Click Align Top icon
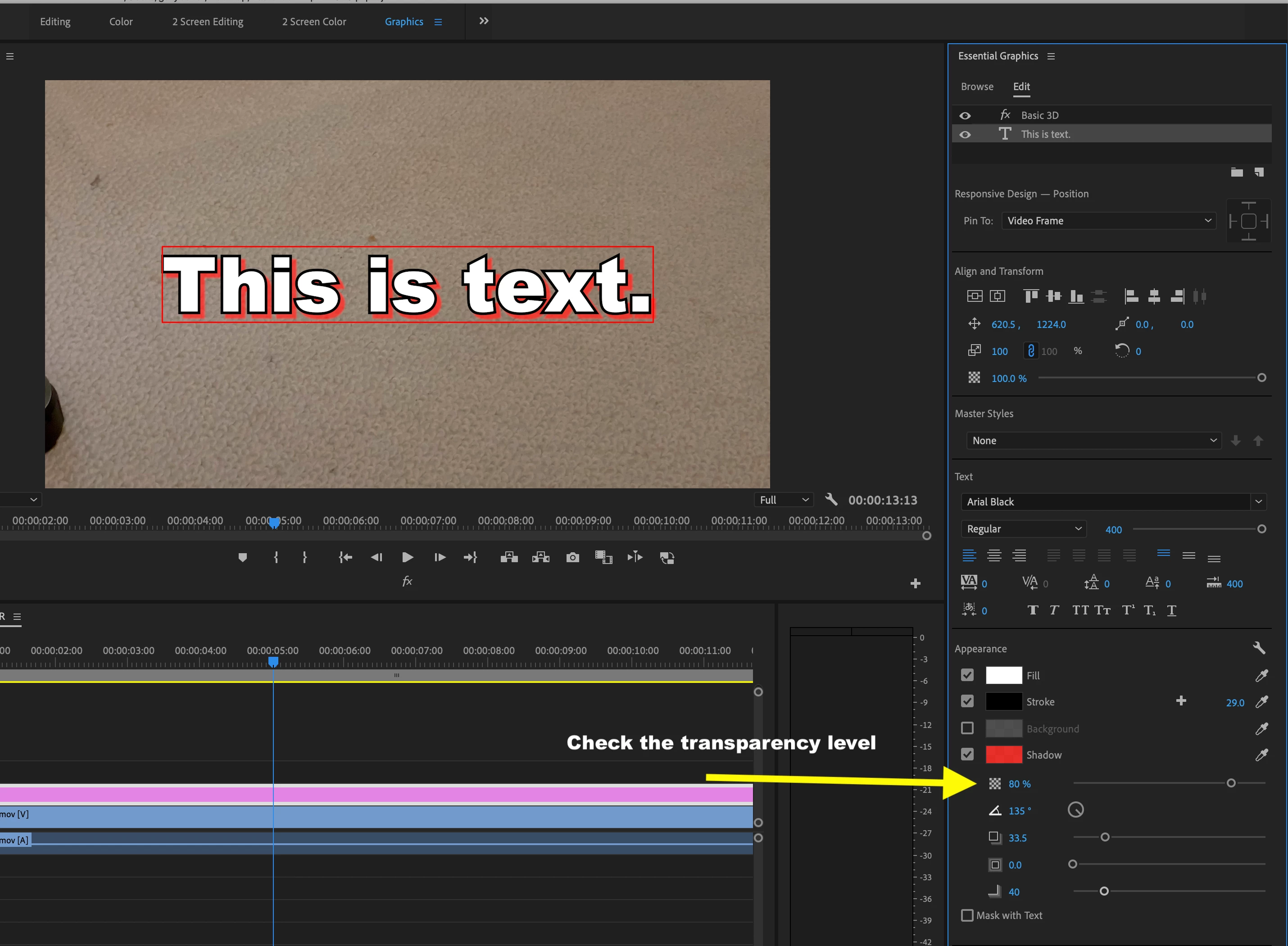 [1031, 296]
